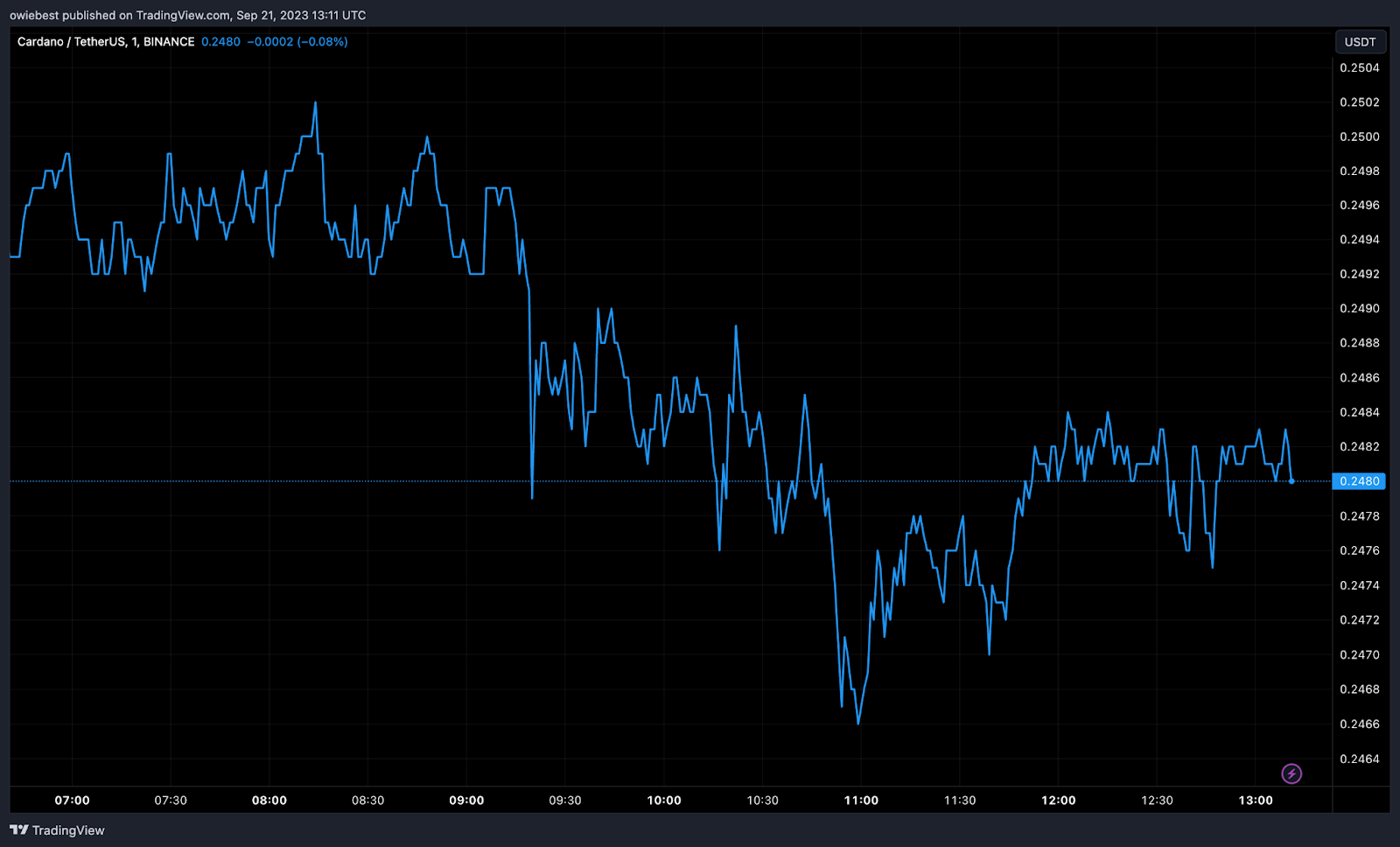
Task: Click the 0.2498 price axis label
Action: 1360,171
